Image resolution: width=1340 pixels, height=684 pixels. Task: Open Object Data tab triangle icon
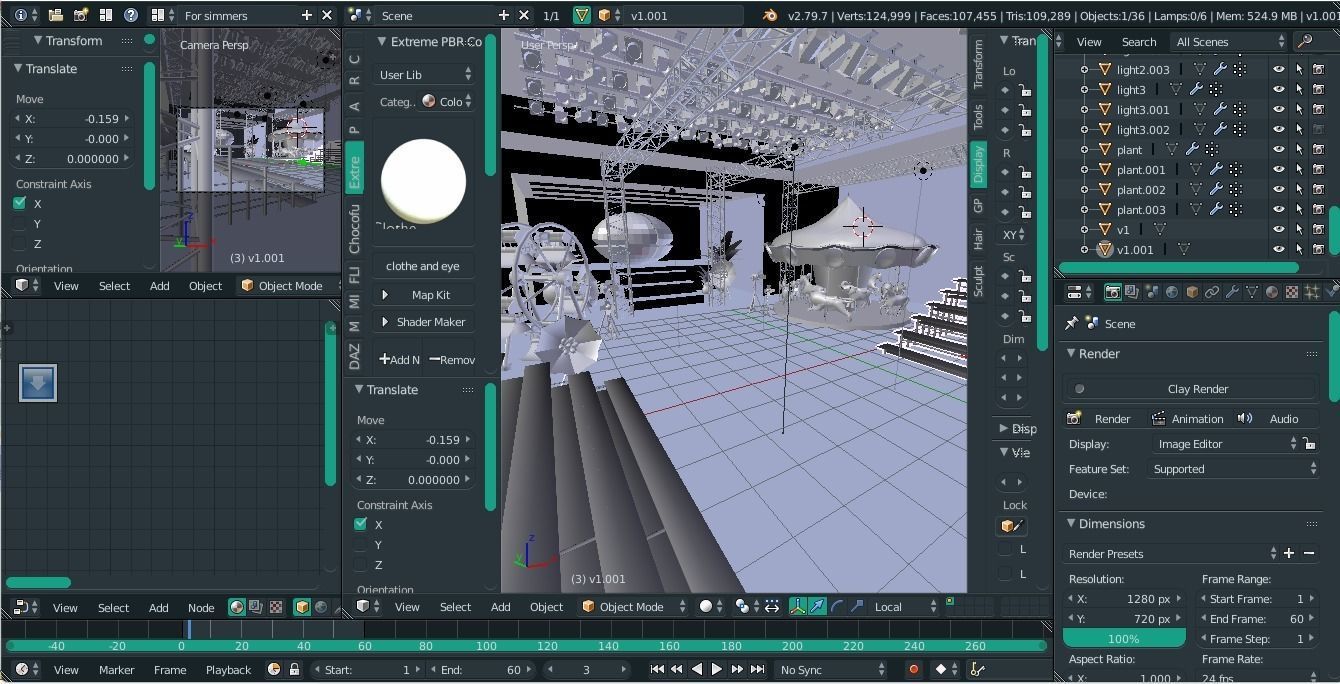(1252, 292)
